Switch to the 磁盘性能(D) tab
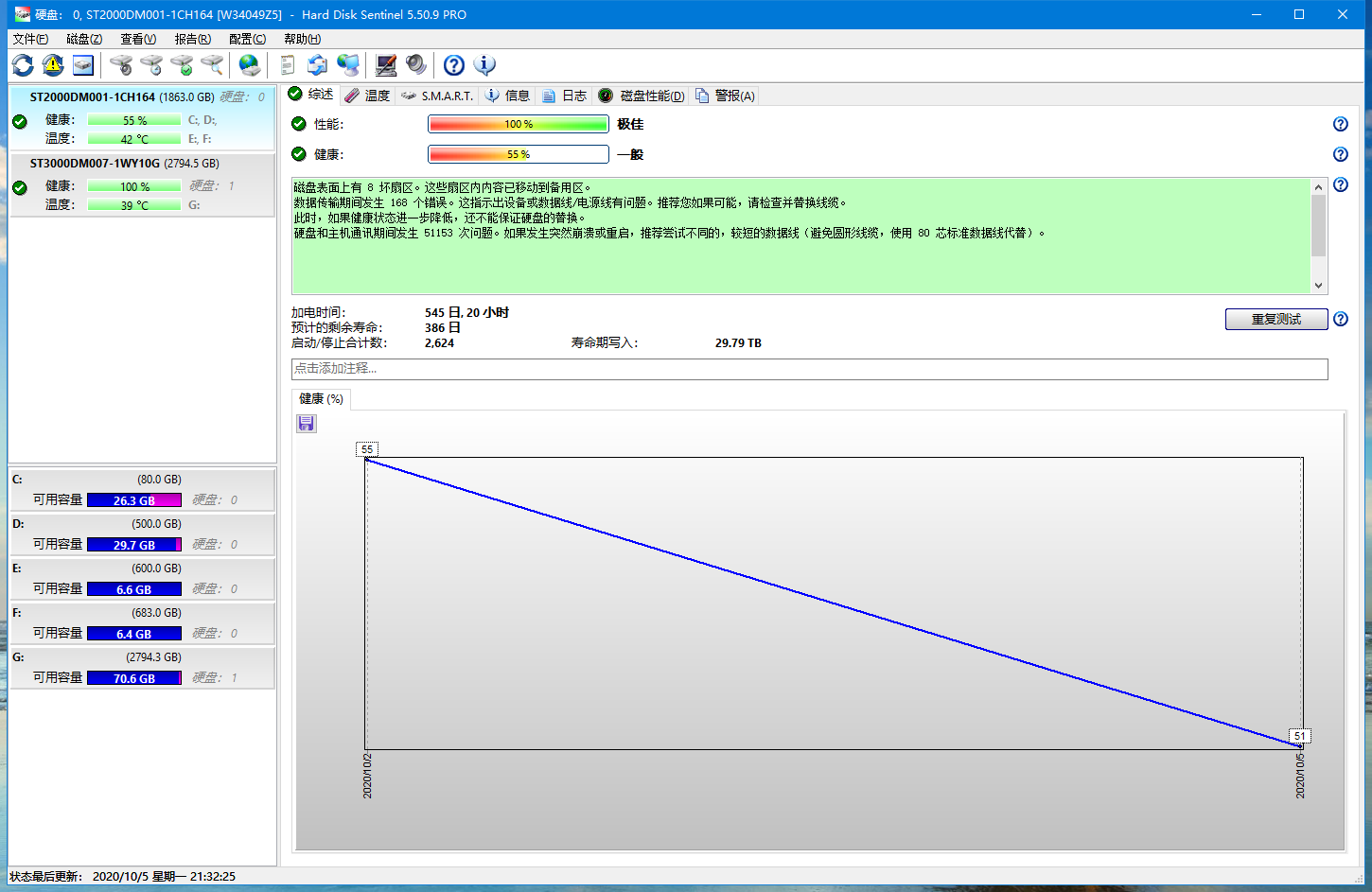 point(641,96)
